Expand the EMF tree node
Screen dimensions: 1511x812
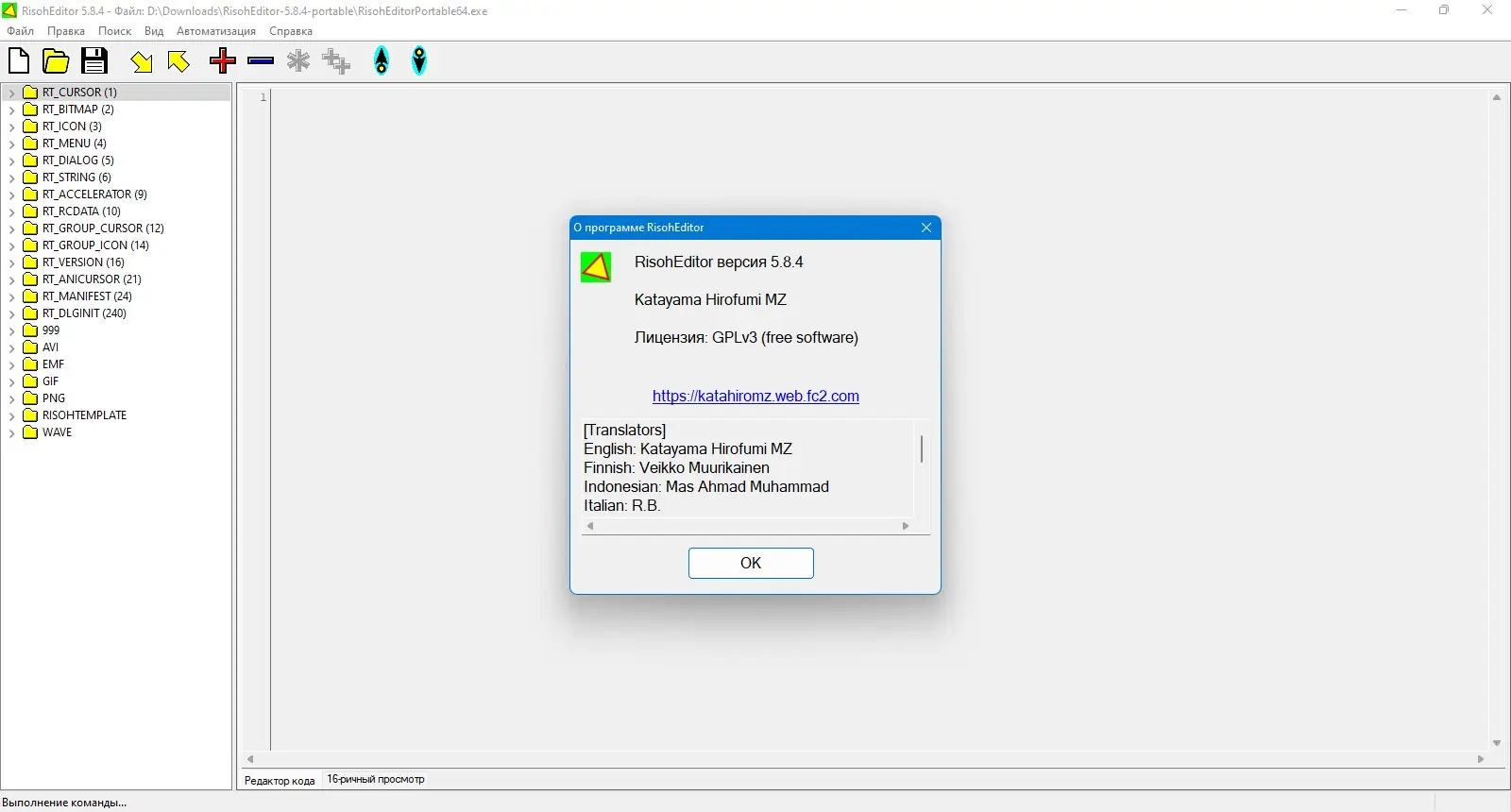11,364
